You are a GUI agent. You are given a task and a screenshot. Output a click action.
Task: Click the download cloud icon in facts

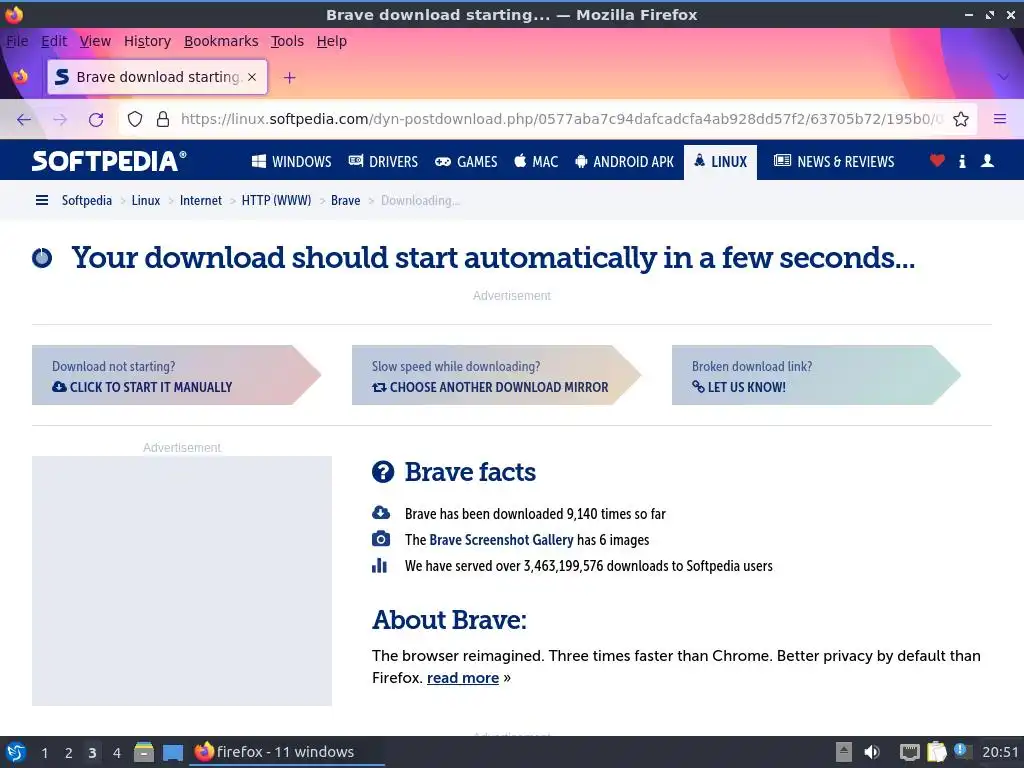pos(381,513)
